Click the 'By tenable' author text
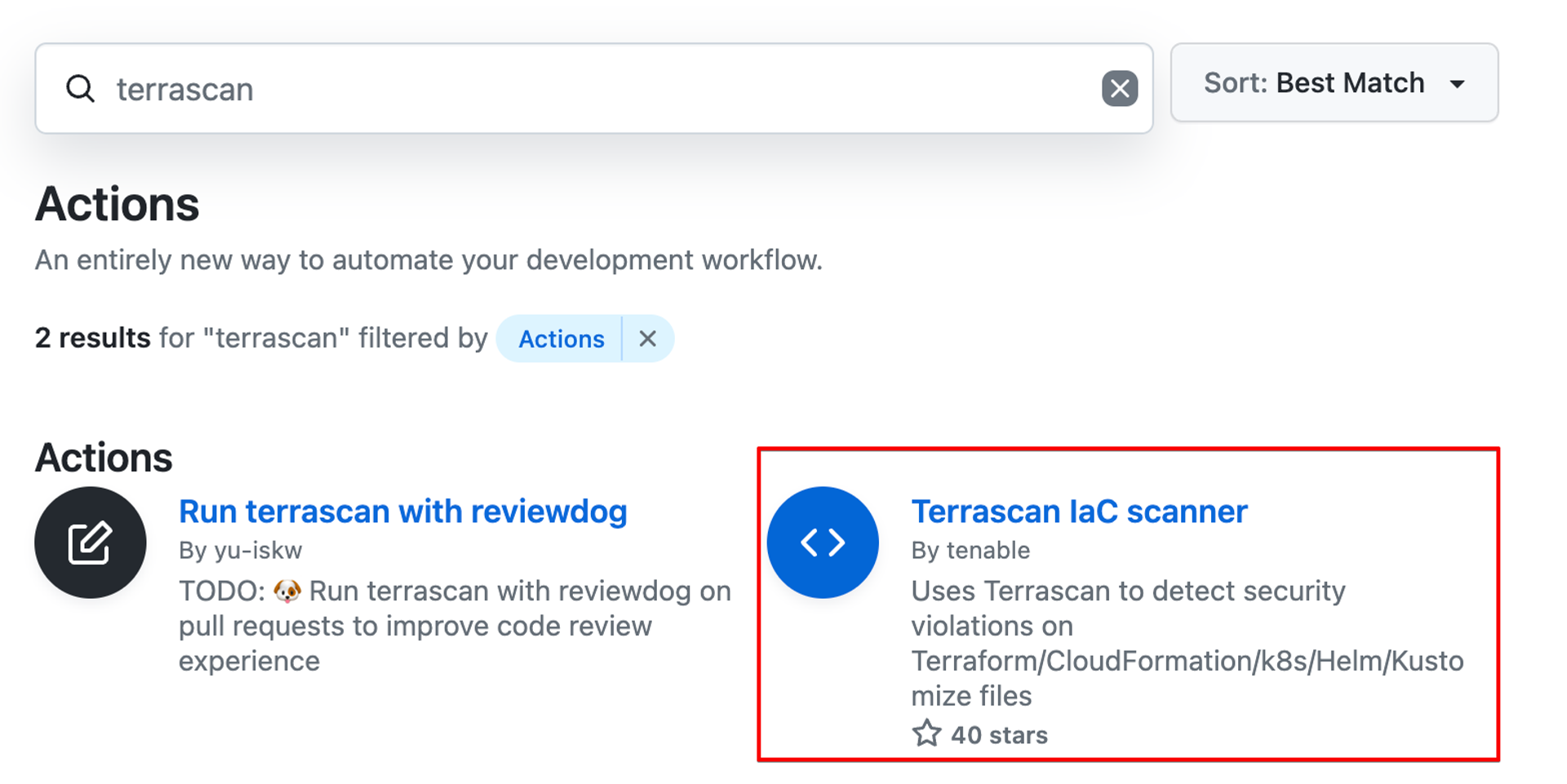This screenshot has height=784, width=1567. pyautogui.click(x=970, y=551)
